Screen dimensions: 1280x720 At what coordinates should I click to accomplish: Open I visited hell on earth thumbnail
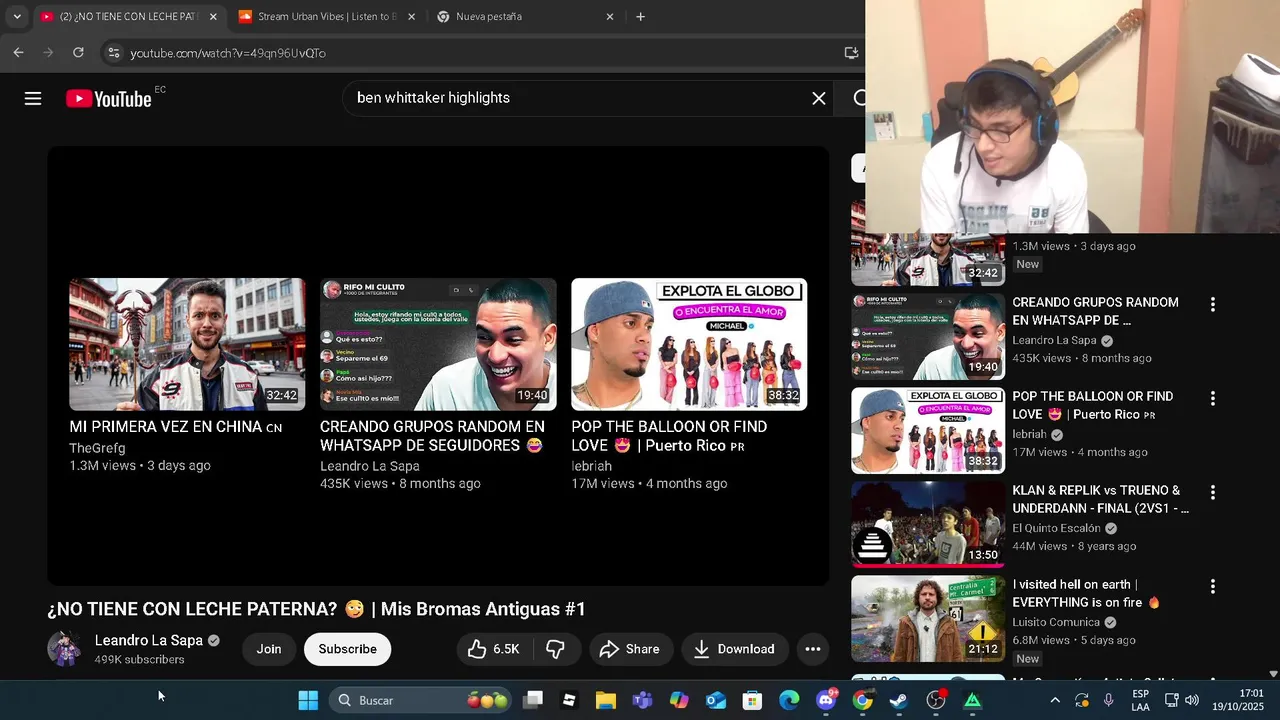click(x=928, y=618)
